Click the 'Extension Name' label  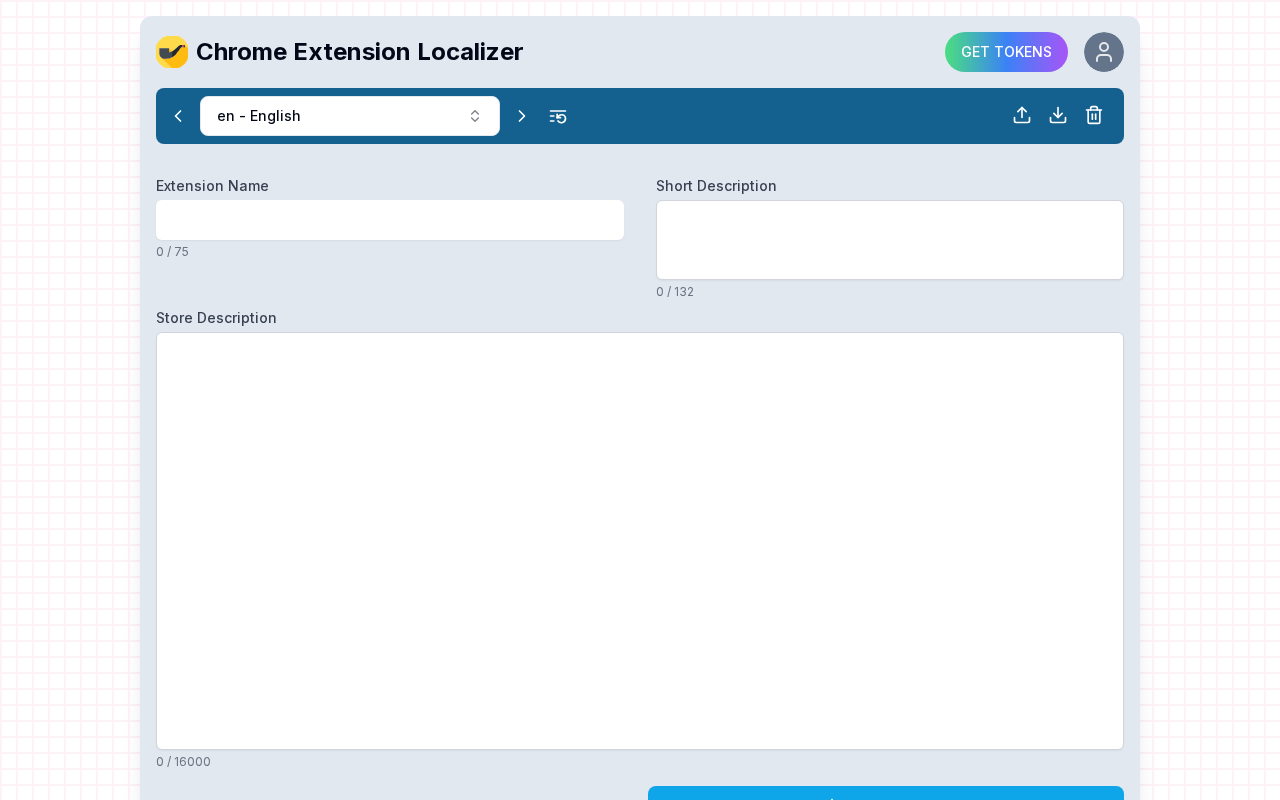pos(212,186)
